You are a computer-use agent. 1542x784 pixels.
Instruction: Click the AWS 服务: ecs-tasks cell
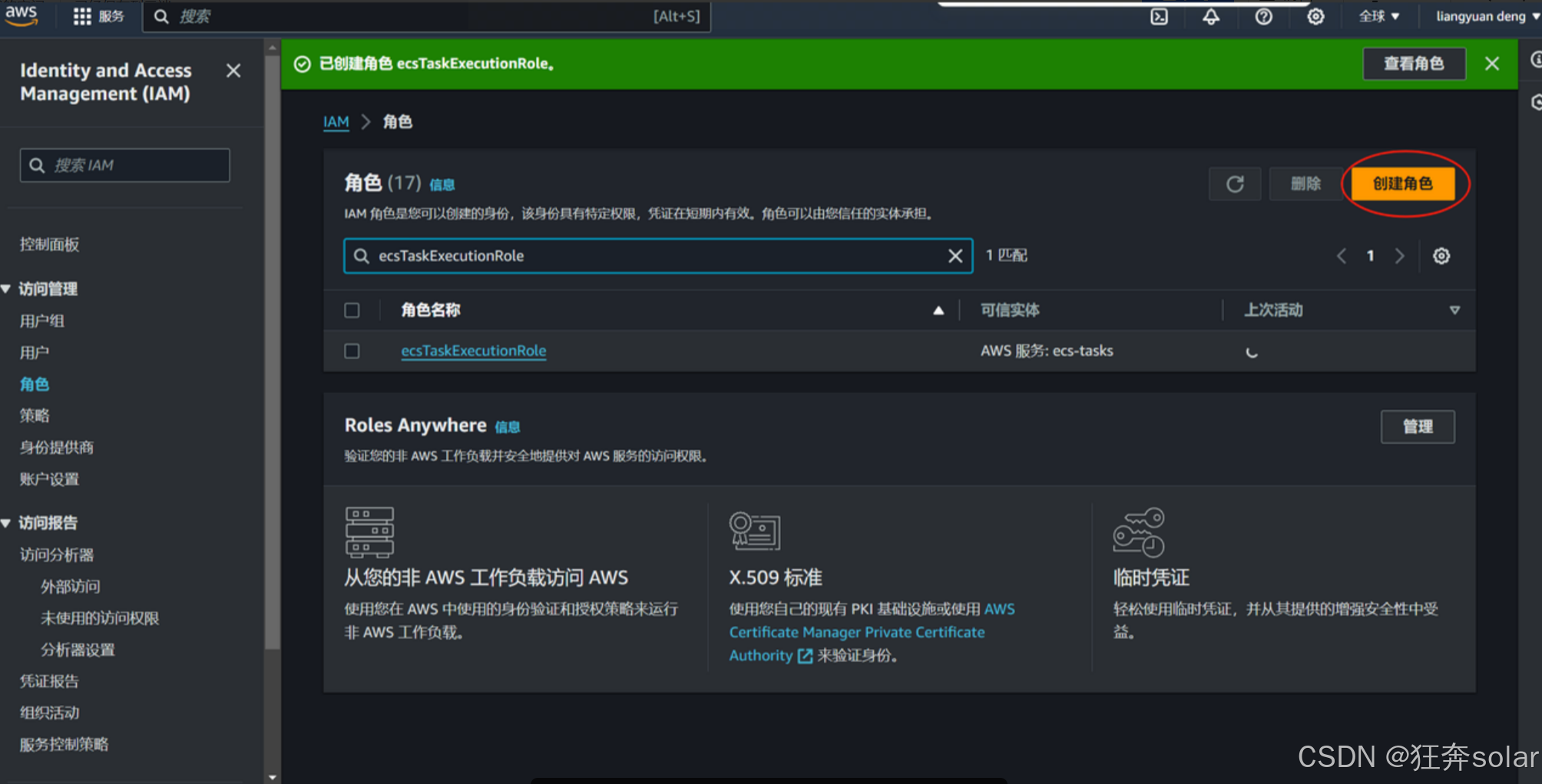(x=1047, y=351)
